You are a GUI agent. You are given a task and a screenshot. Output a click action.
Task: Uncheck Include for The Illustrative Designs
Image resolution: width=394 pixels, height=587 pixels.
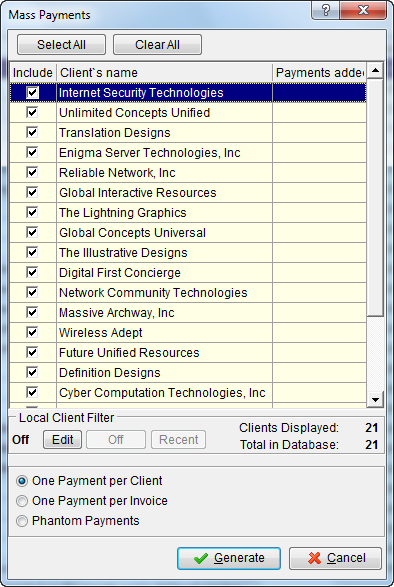(32, 252)
